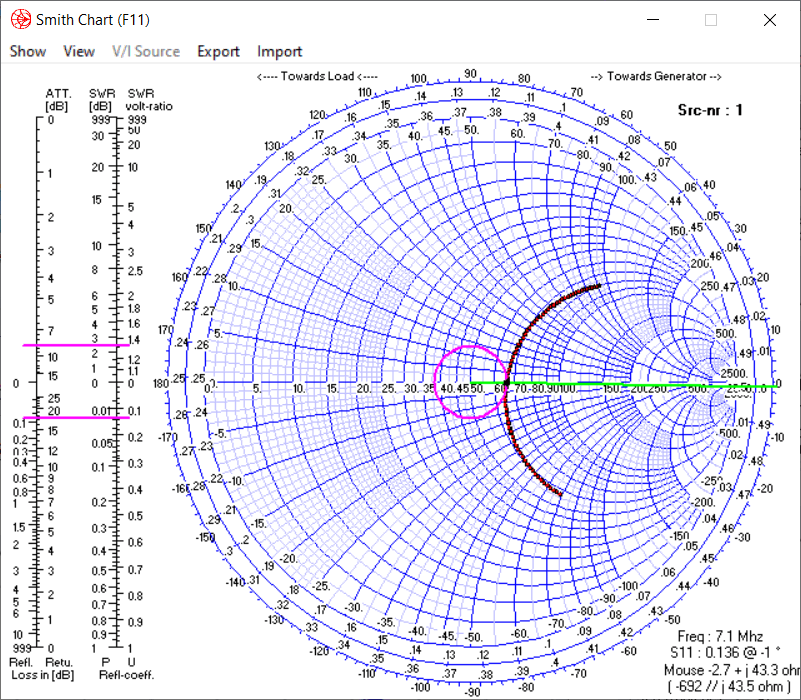Click the Towards Generator label
Viewport: 801px width, 700px height.
click(x=655, y=76)
